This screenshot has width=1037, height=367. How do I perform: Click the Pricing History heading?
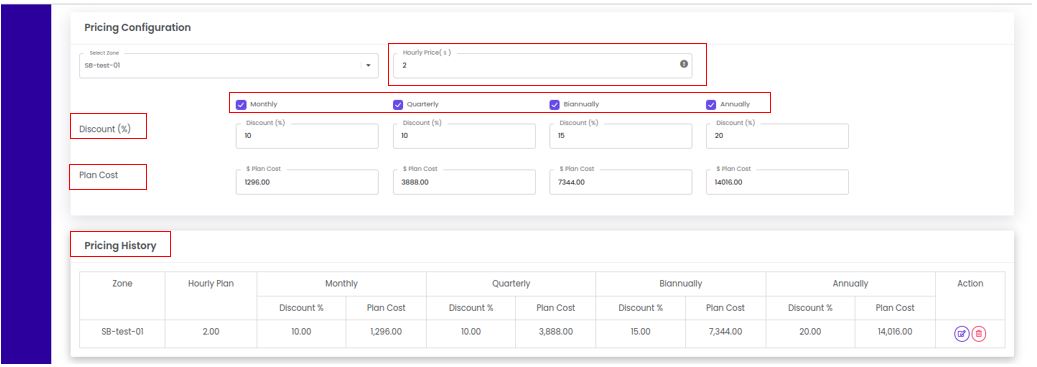point(120,246)
